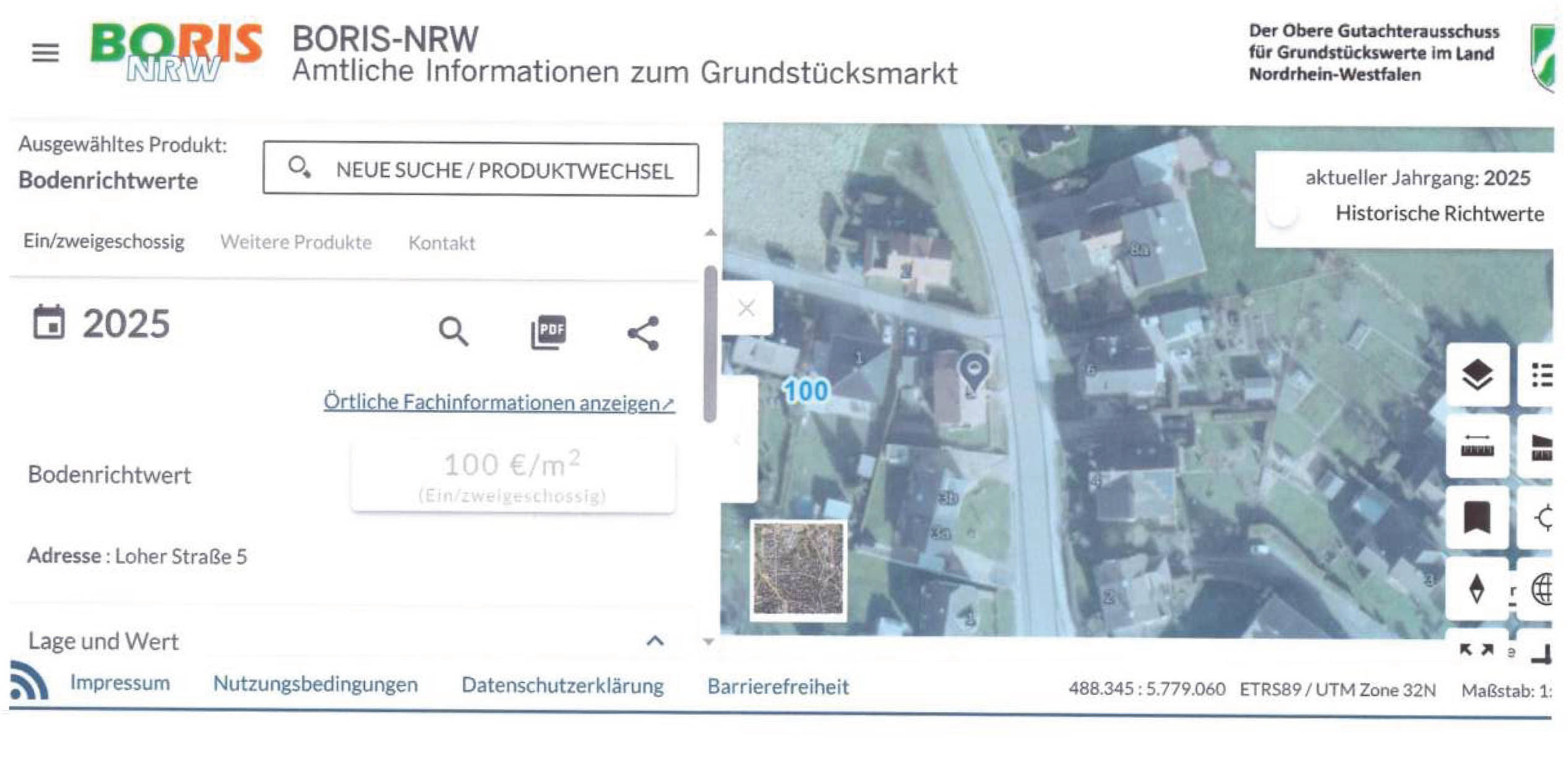Screen dimensions: 1568x784
Task: Click the map location pin marker
Action: click(x=973, y=373)
